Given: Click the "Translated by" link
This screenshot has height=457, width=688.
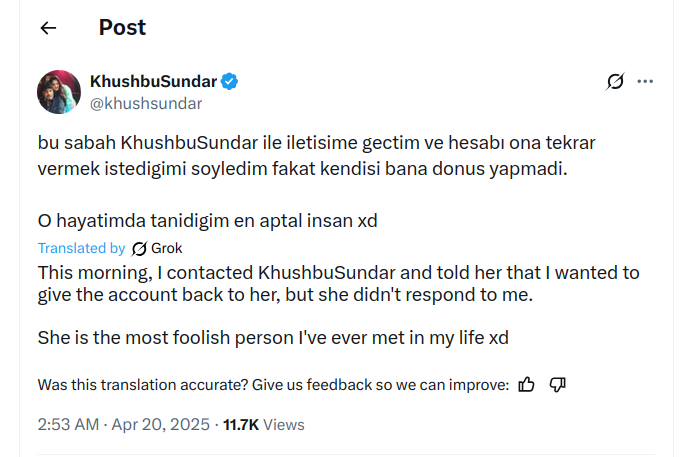Looking at the screenshot, I should pos(81,249).
